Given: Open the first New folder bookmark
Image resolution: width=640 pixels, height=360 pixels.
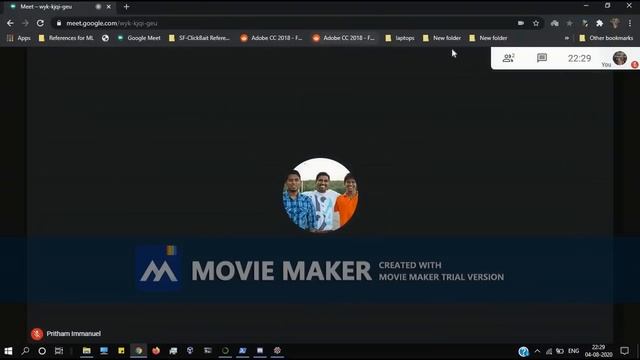Looking at the screenshot, I should click(442, 38).
